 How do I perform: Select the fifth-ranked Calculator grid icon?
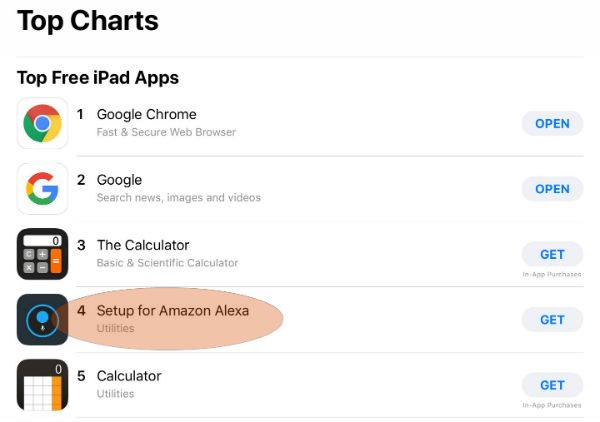point(42,385)
